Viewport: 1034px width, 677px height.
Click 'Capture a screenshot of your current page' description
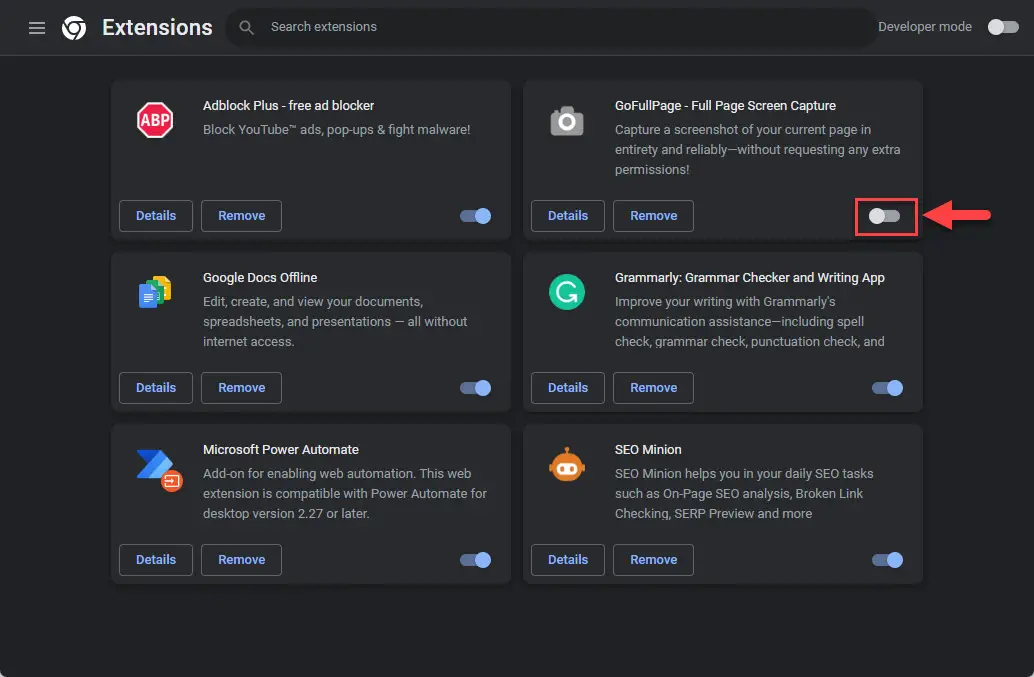[758, 150]
